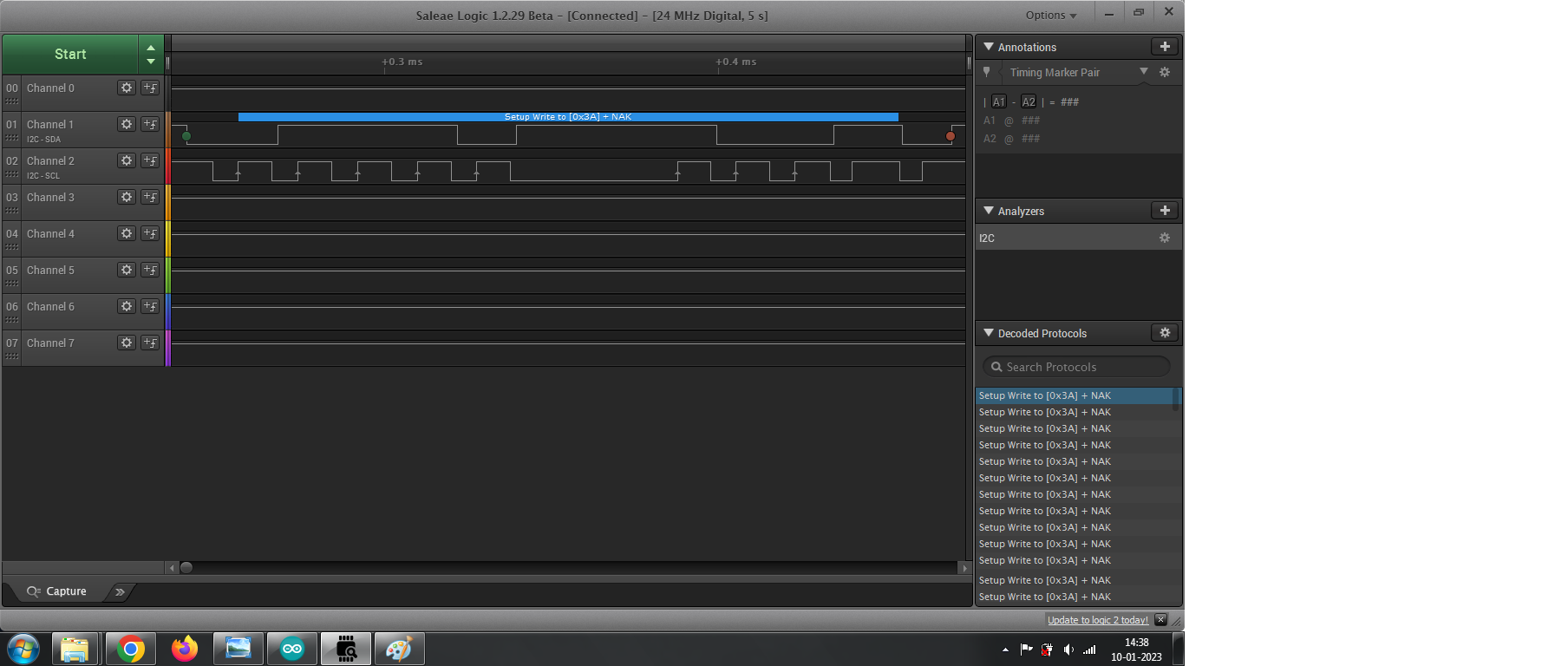Open Paint from the taskbar

pos(399,649)
